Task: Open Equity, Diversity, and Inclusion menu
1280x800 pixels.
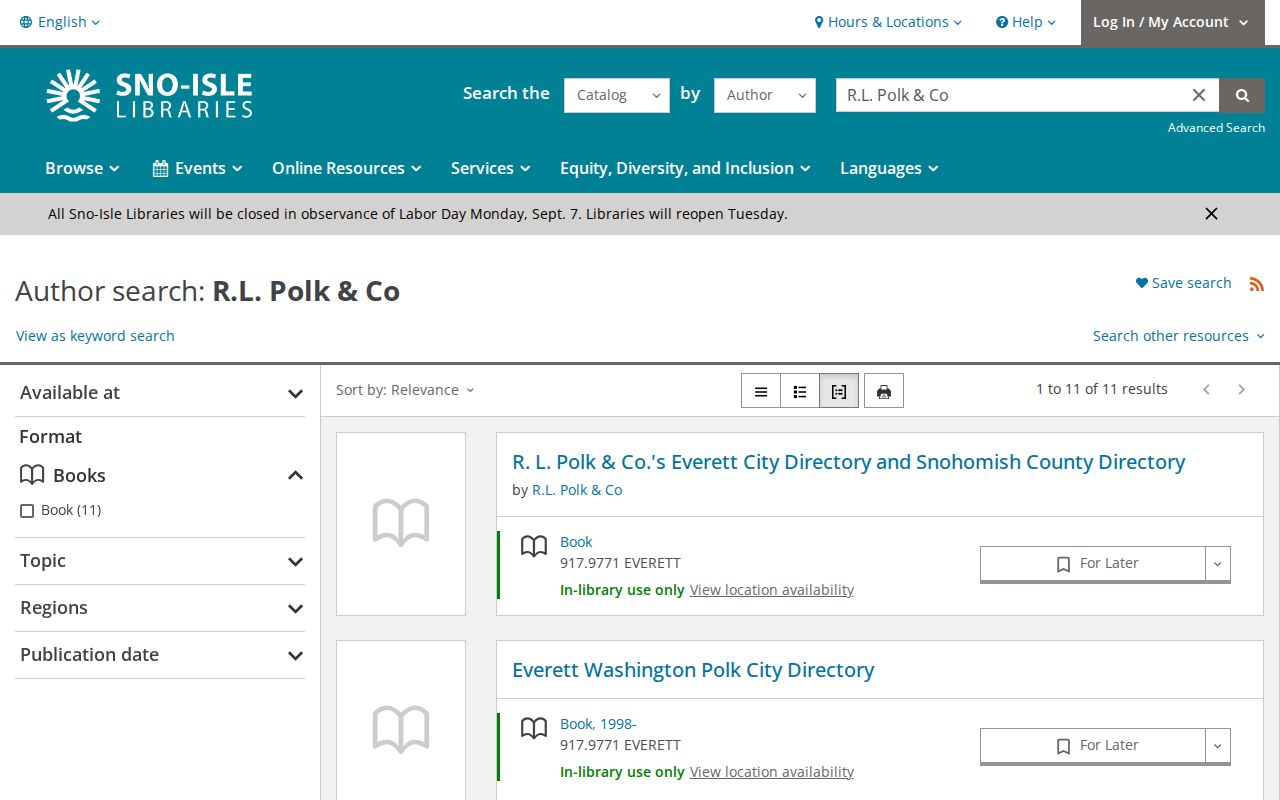Action: click(x=685, y=168)
